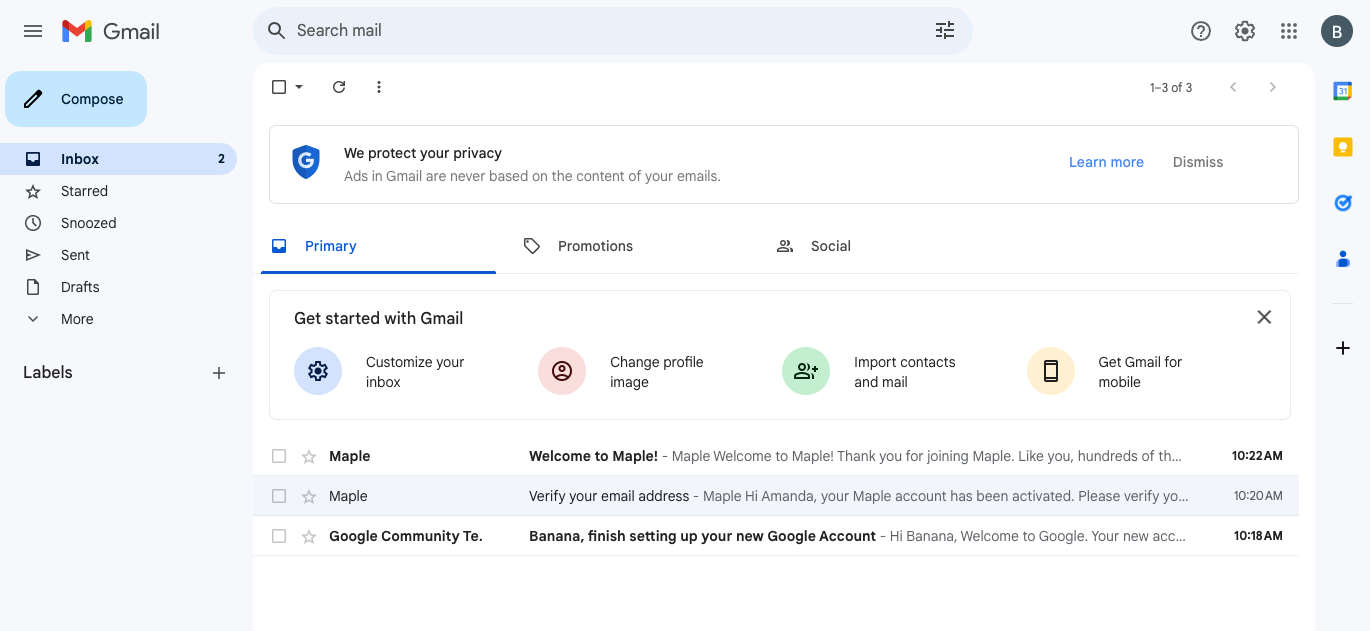The image size is (1370, 631).
Task: Open Google Calendar side panel icon
Action: tap(1343, 91)
